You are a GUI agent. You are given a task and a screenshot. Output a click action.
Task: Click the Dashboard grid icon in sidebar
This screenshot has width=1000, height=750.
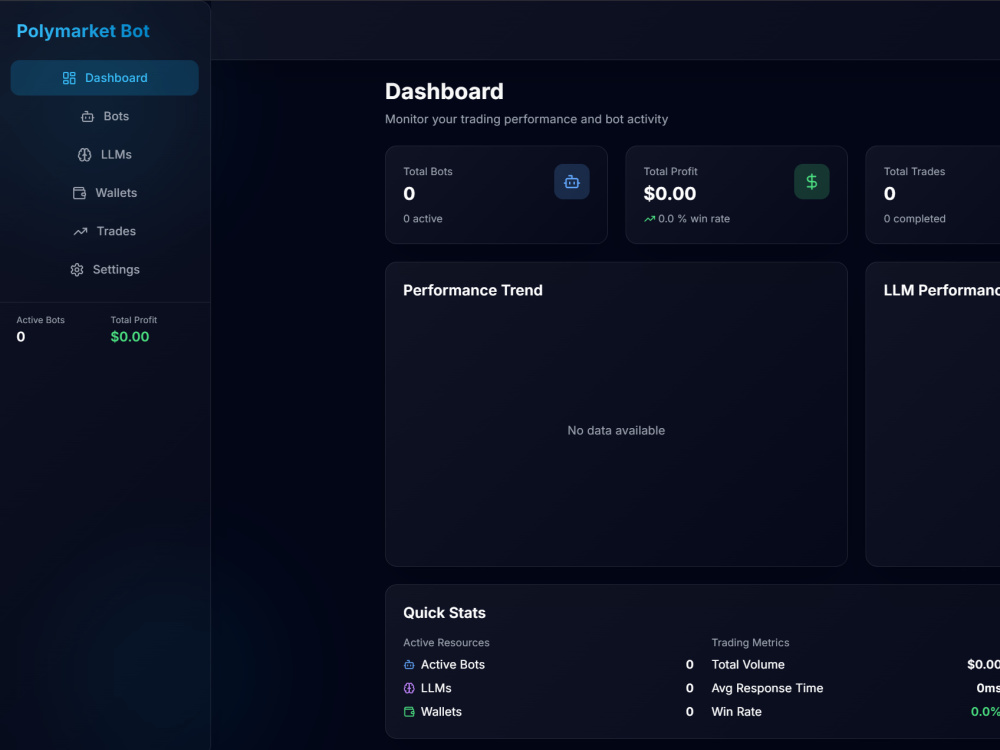(69, 78)
